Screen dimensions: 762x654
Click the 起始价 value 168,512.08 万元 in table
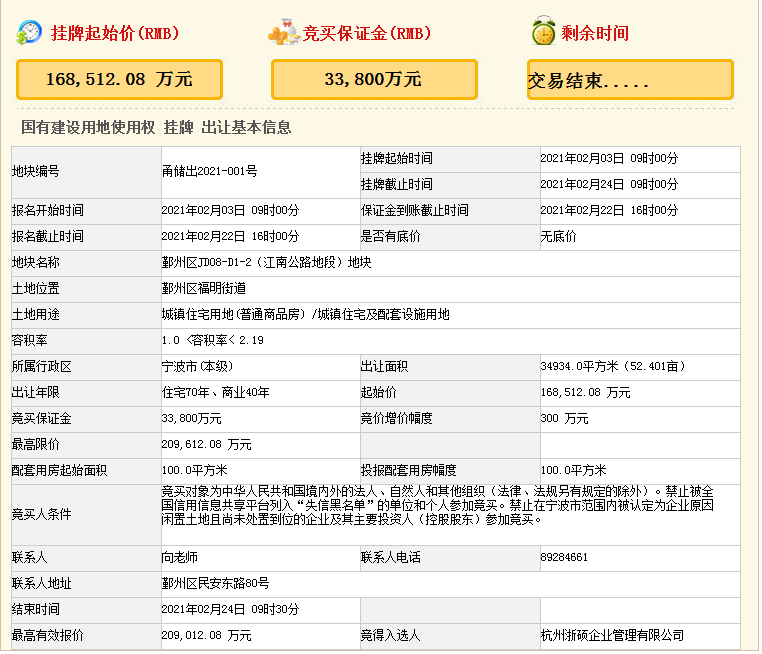pos(585,393)
